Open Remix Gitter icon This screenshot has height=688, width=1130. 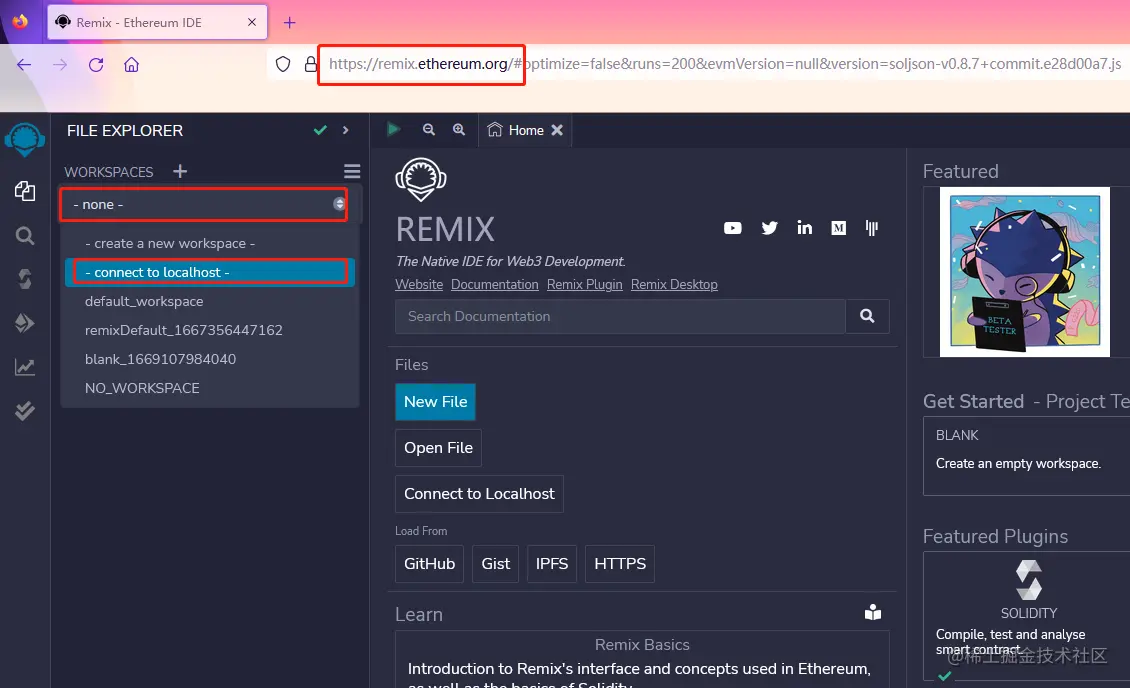coord(871,228)
